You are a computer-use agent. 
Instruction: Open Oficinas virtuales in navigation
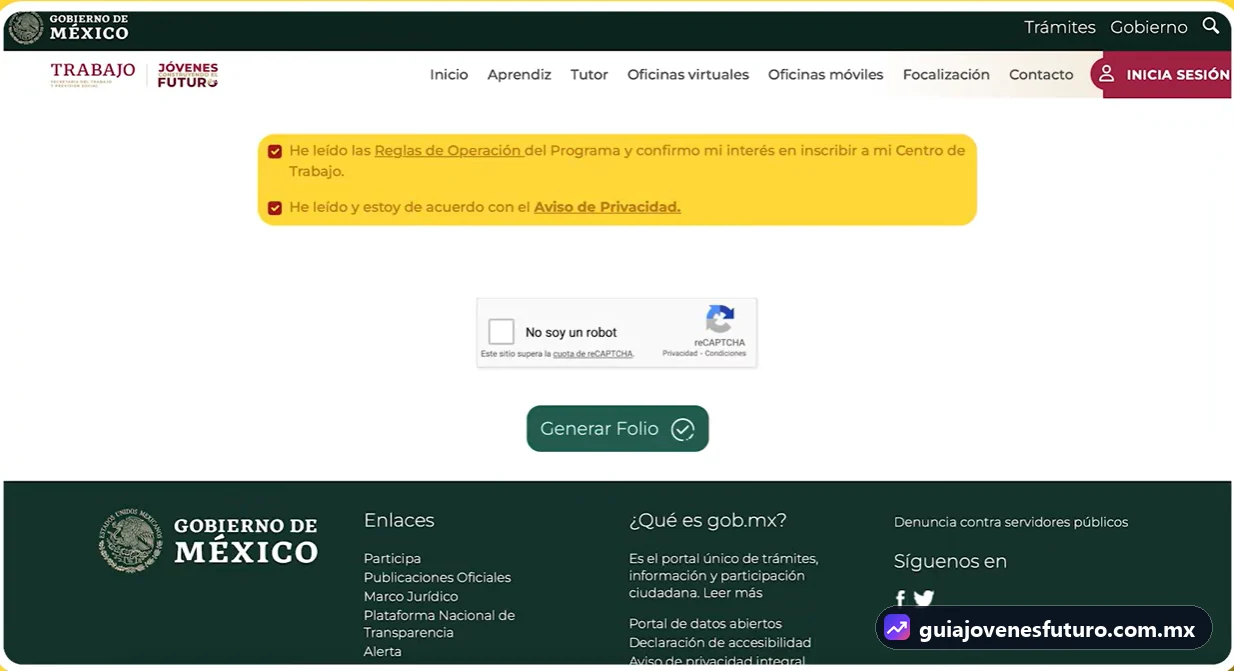pos(688,75)
